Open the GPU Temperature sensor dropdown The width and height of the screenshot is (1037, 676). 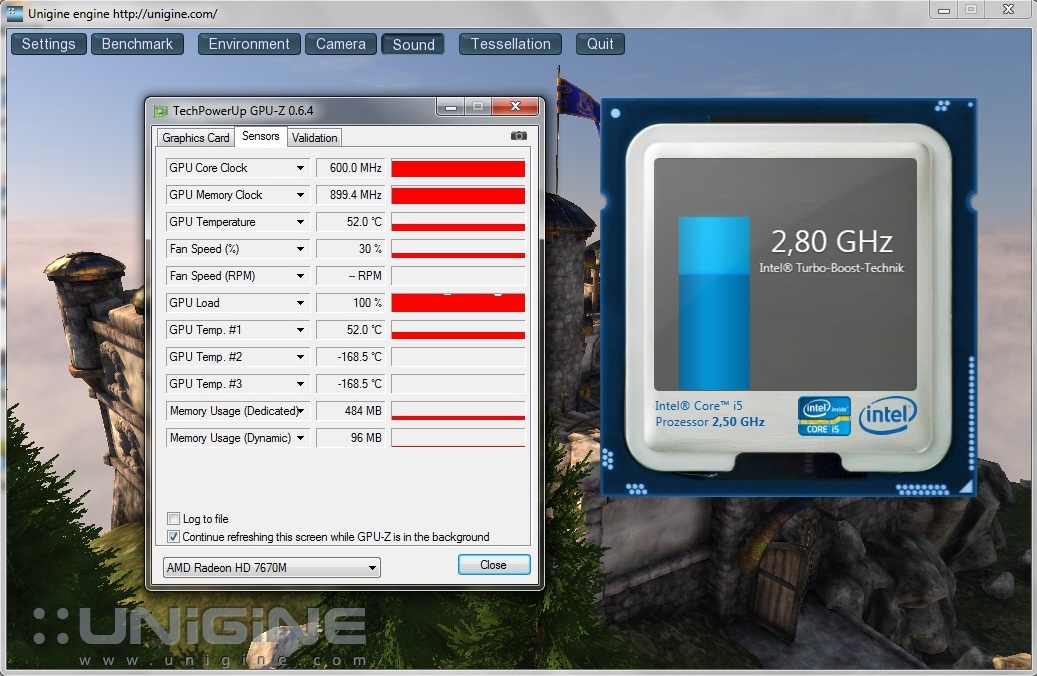point(300,222)
